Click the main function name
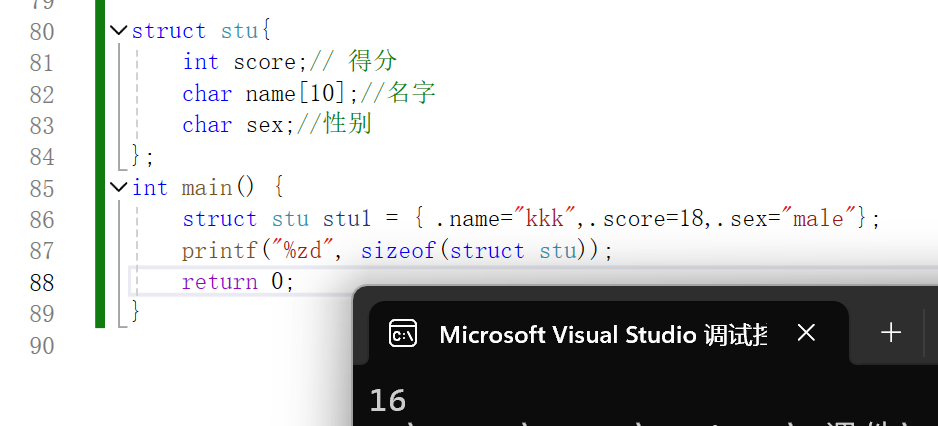This screenshot has width=938, height=426. coord(206,188)
